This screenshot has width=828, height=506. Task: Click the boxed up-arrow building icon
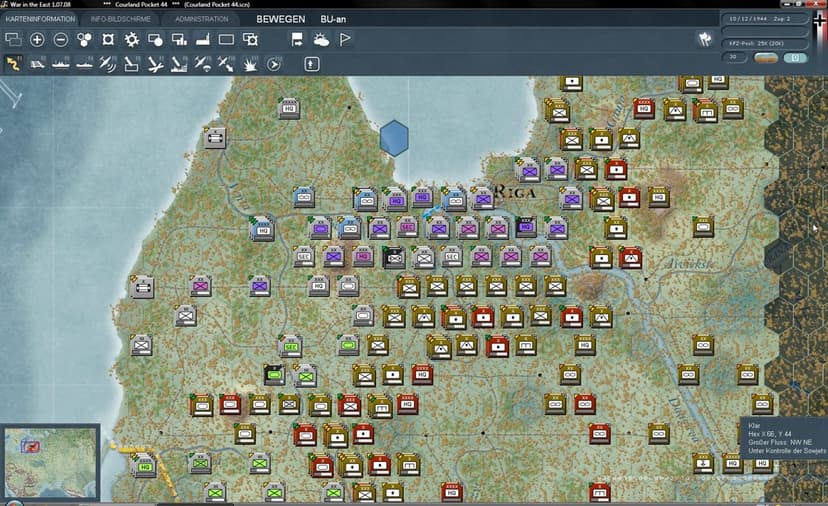coord(312,64)
